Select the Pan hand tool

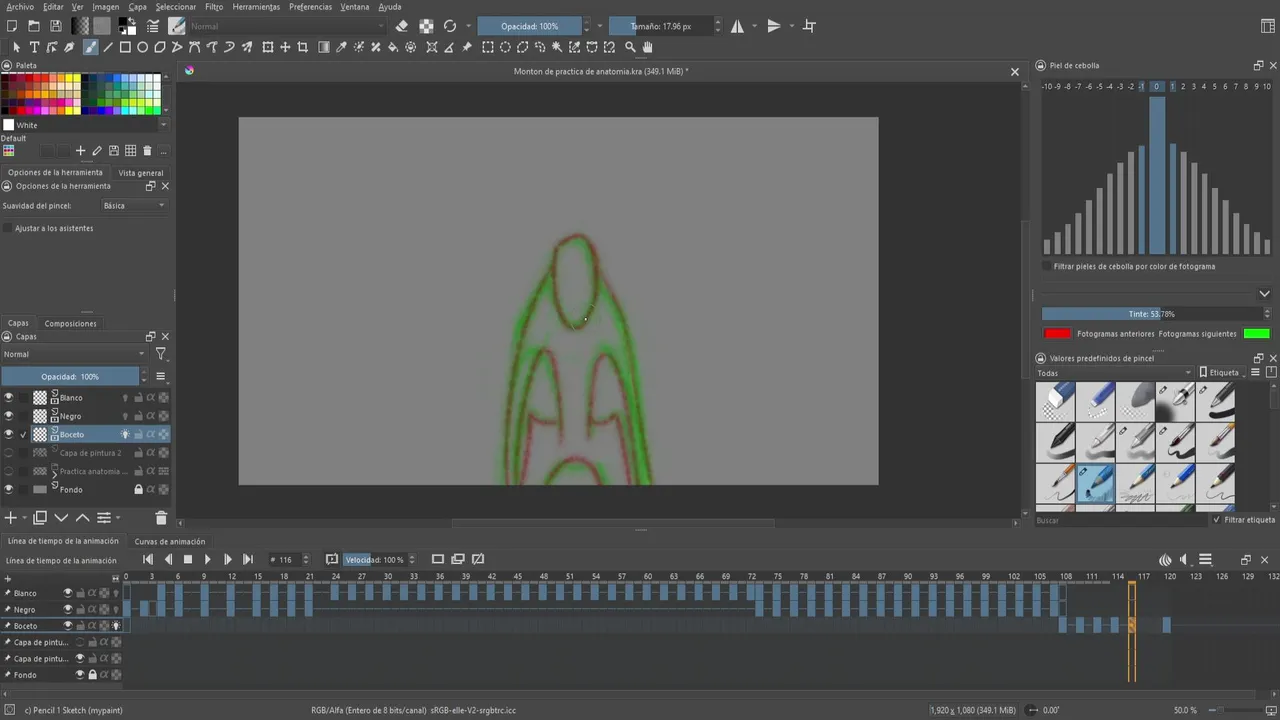click(x=648, y=47)
